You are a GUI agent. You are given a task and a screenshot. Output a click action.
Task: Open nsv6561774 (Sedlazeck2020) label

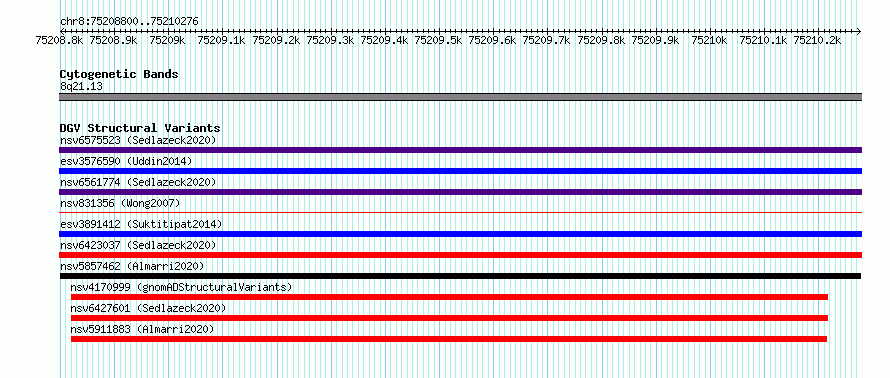click(138, 182)
